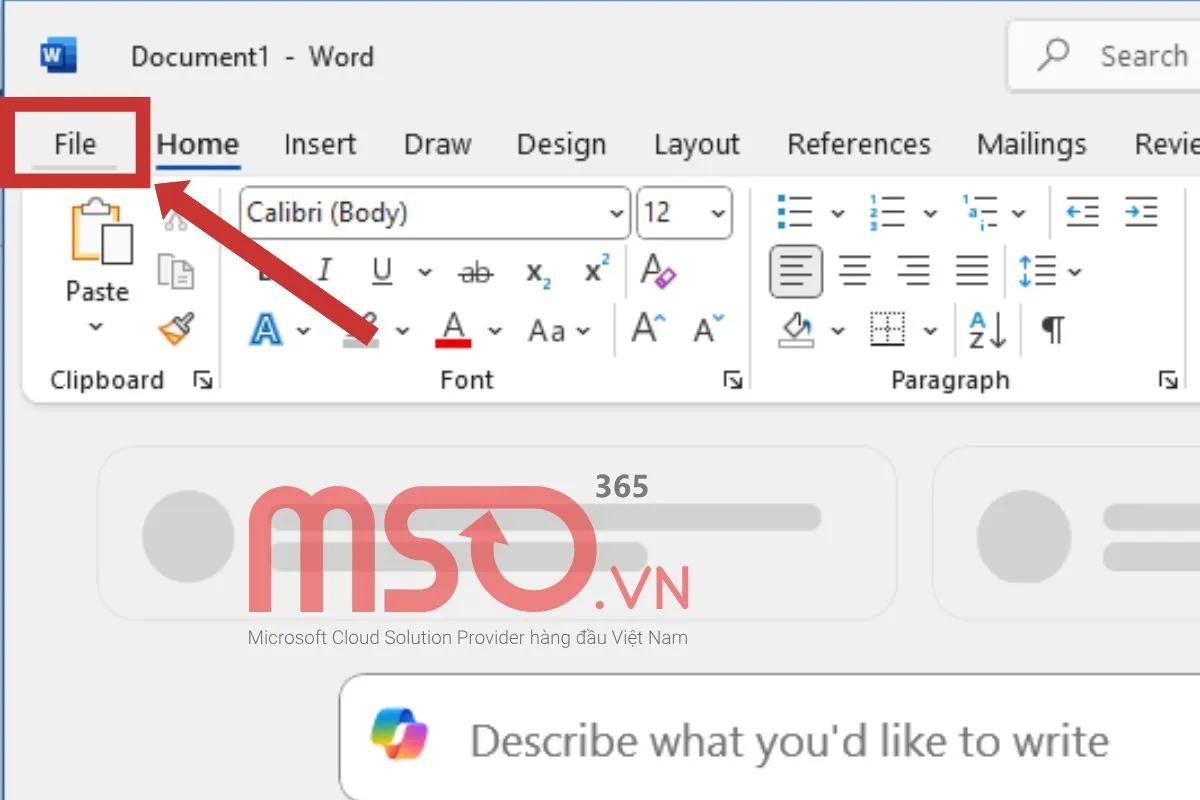Screen dimensions: 1200x800
Task: Expand shading color arrow
Action: click(838, 331)
